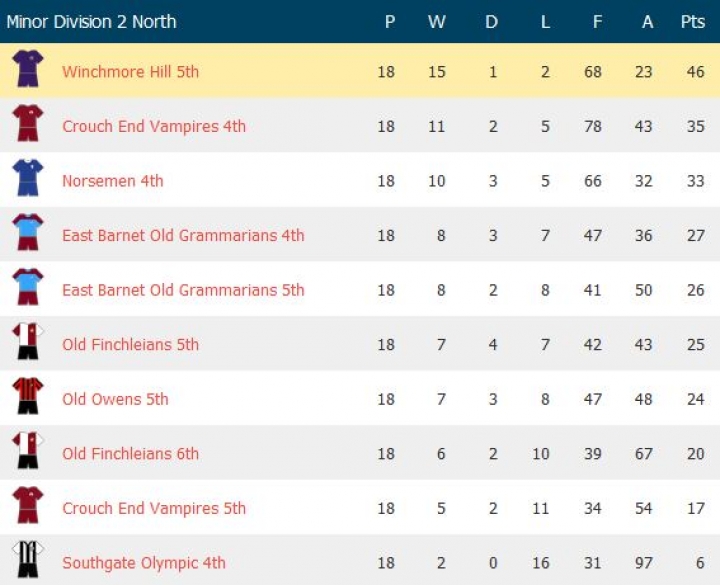This screenshot has width=720, height=585.
Task: Click Winchmore Hill 5th's 46 points value
Action: (692, 72)
